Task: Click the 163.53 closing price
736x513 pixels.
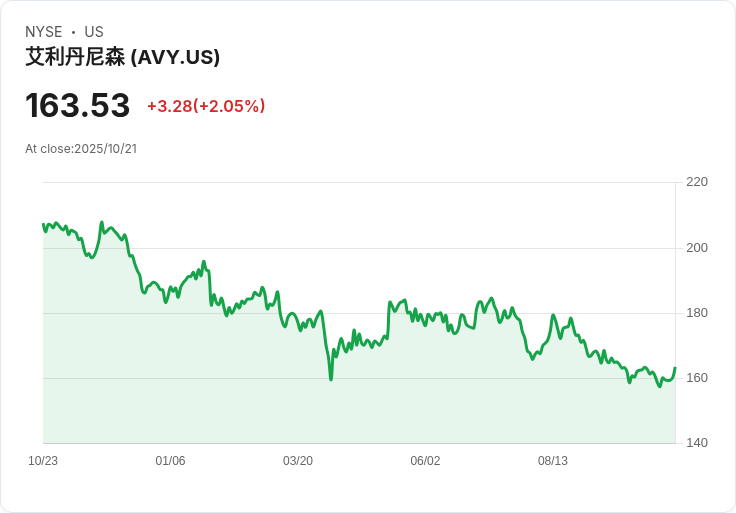Action: coord(78,106)
